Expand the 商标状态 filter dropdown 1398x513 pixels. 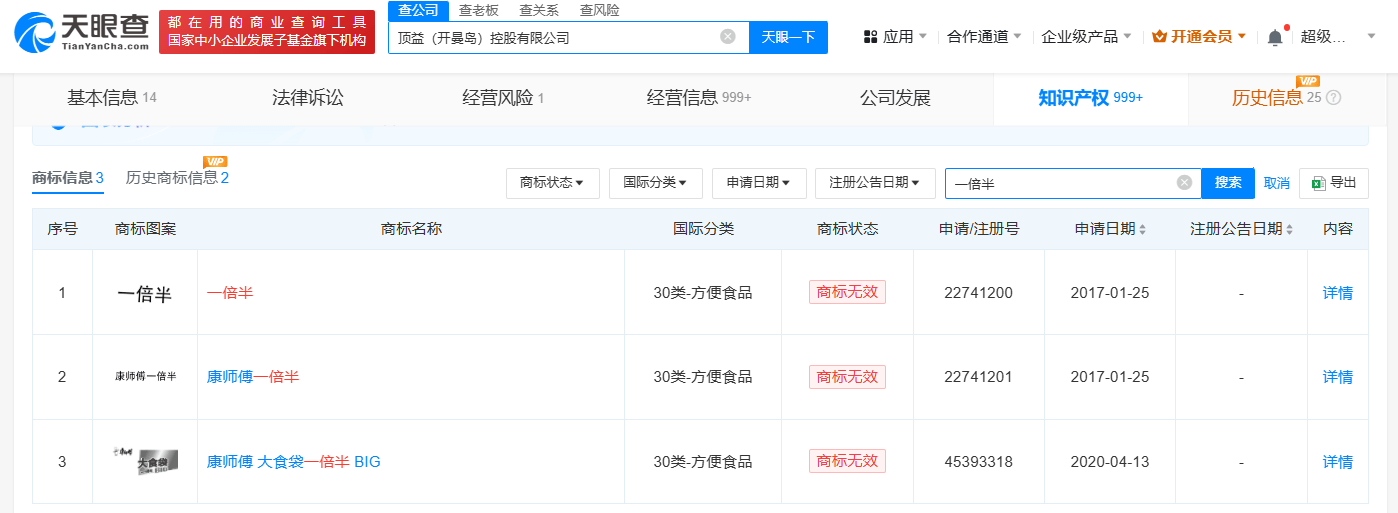click(x=552, y=183)
